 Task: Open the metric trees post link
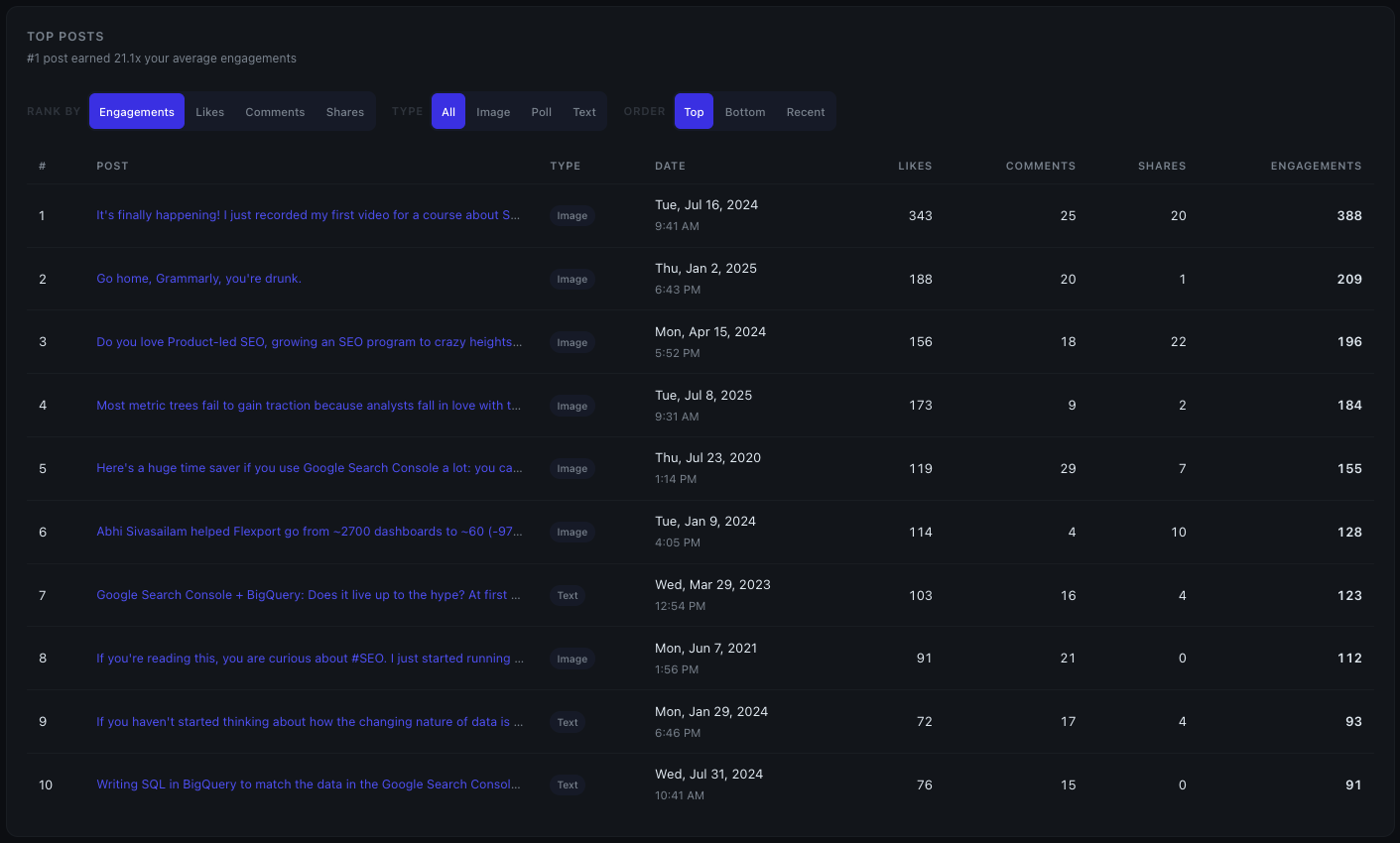pos(308,406)
